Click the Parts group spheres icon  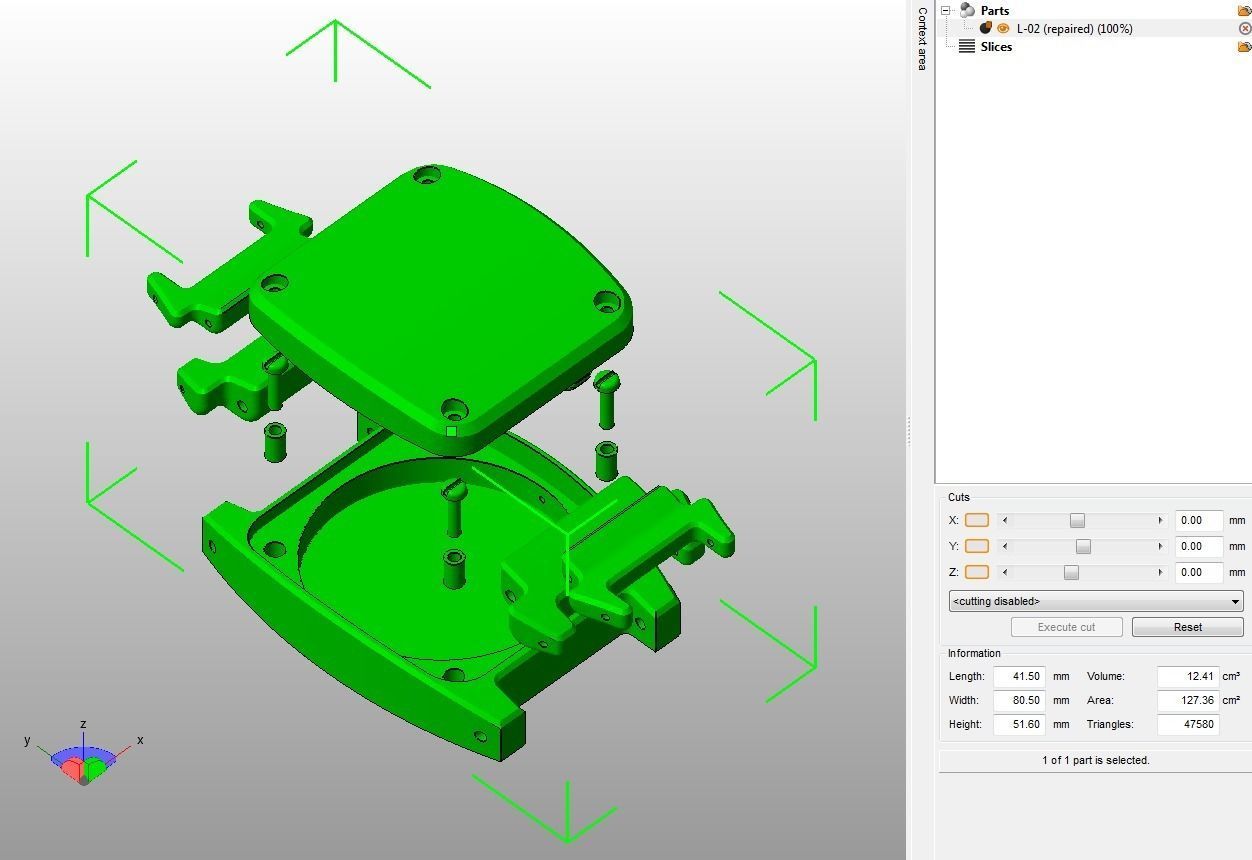(967, 10)
